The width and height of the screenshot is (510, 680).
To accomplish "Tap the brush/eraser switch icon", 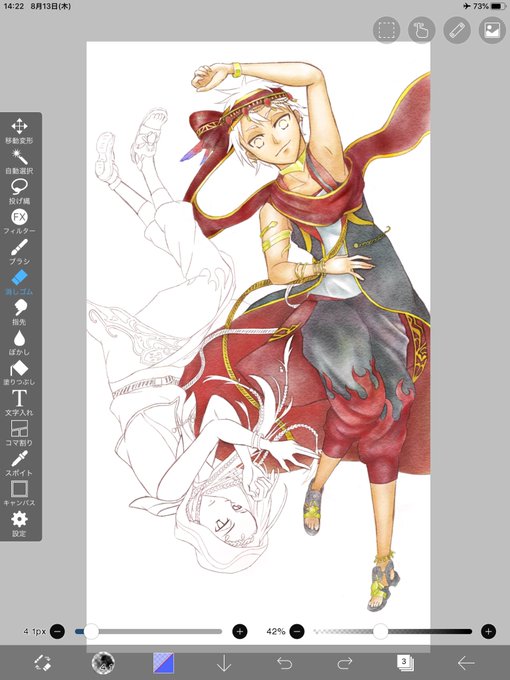I will tap(42, 663).
